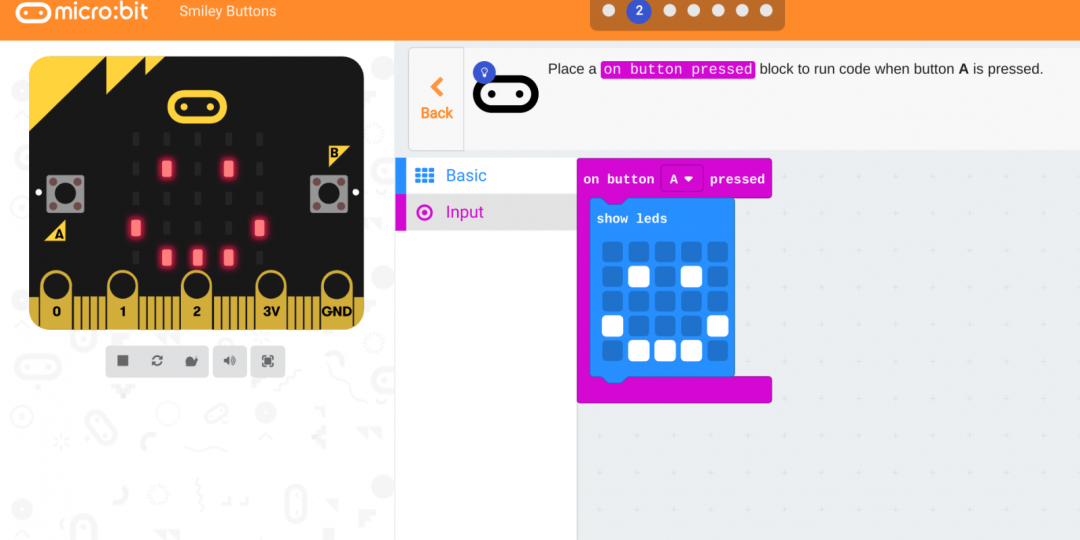1080x540 pixels.
Task: Turn off the lit fourth-row first-column LED
Action: coord(612,326)
